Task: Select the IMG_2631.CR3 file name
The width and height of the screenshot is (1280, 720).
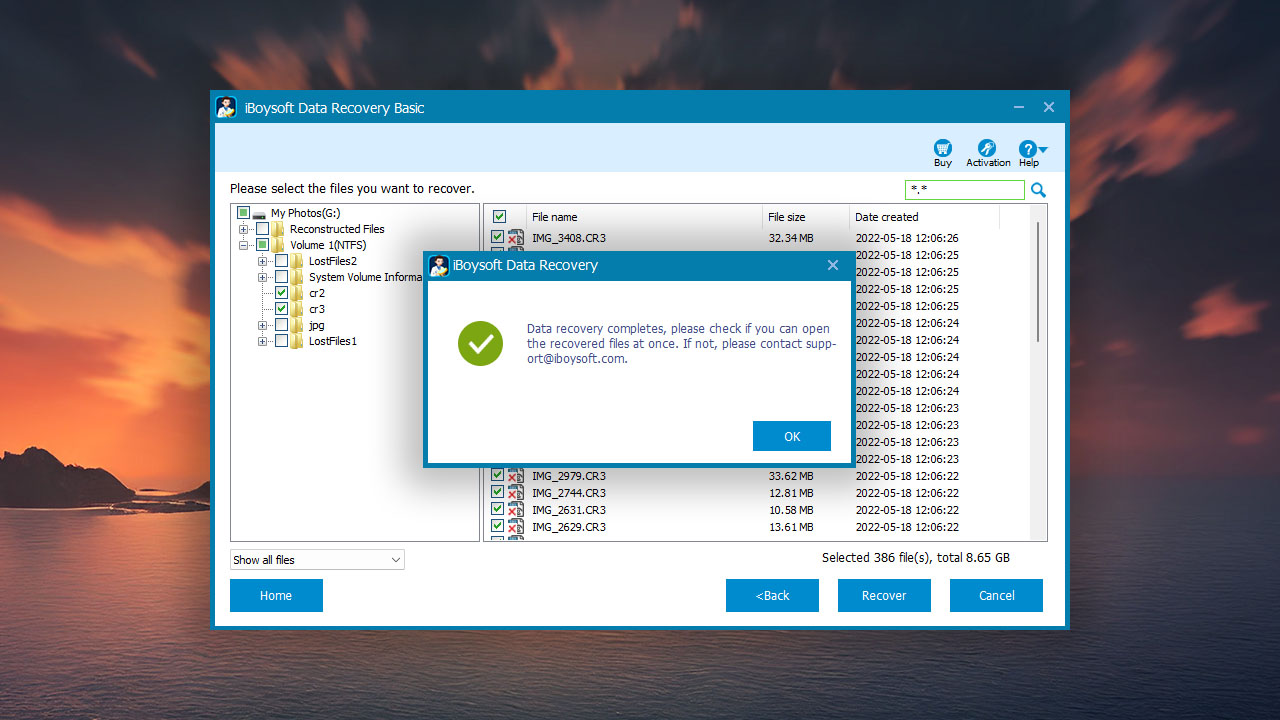Action: coord(569,510)
